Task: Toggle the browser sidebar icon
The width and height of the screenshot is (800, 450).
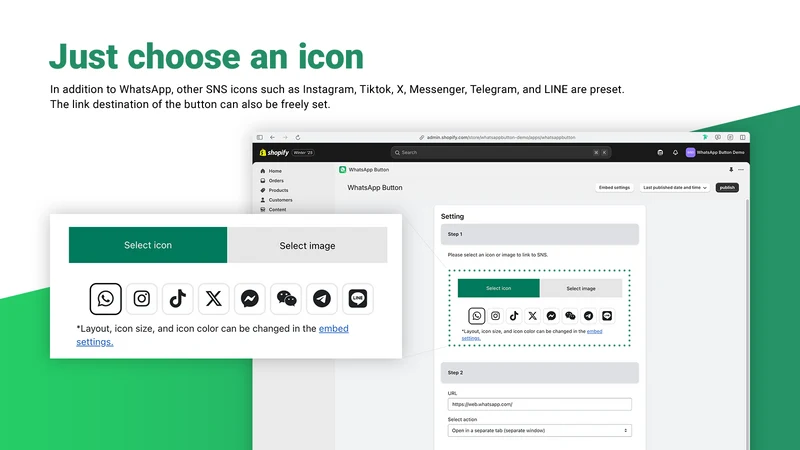Action: (x=260, y=137)
